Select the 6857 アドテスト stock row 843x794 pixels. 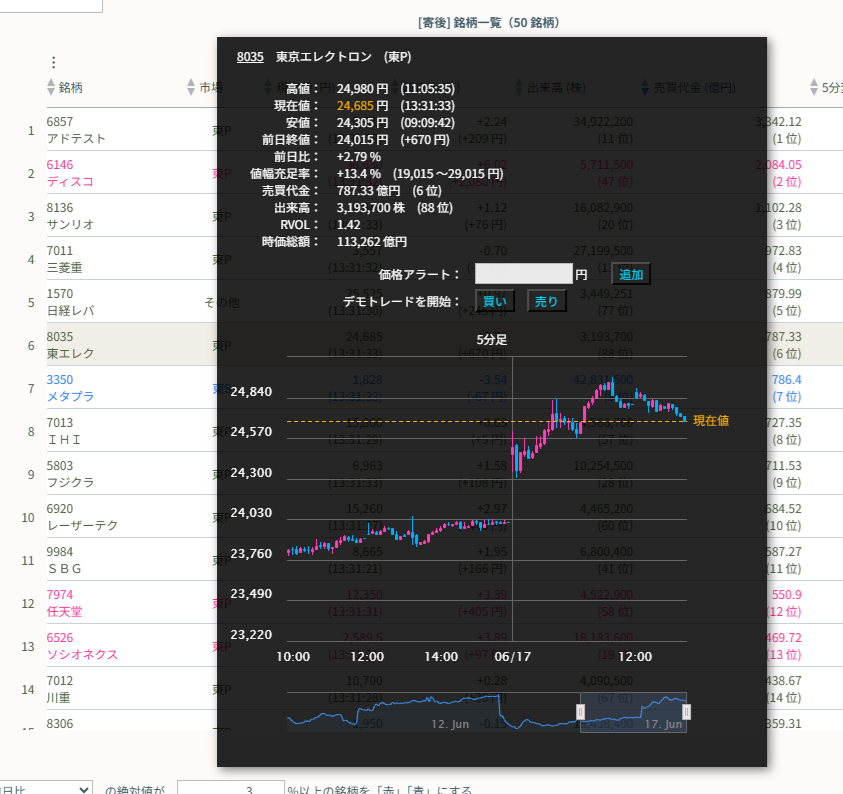(76, 130)
